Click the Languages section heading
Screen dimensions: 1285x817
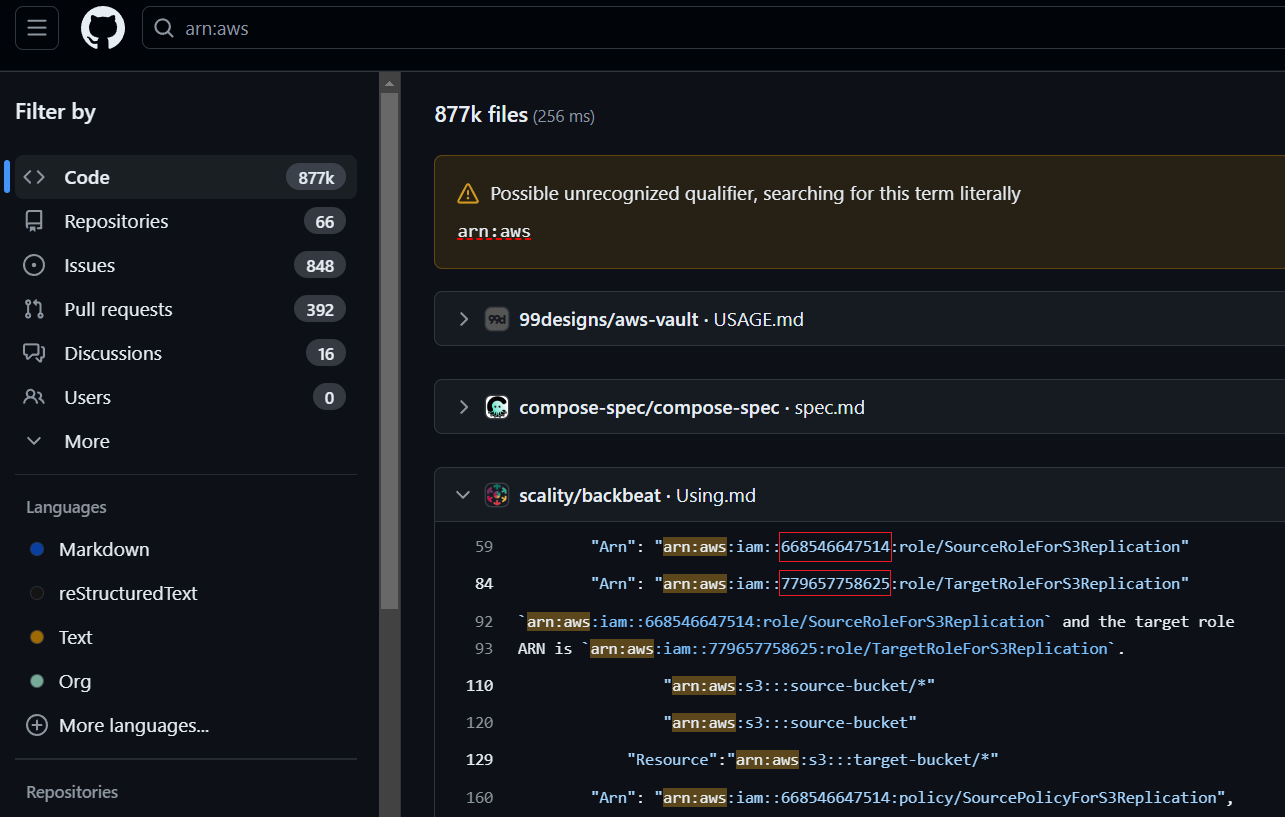pos(66,508)
